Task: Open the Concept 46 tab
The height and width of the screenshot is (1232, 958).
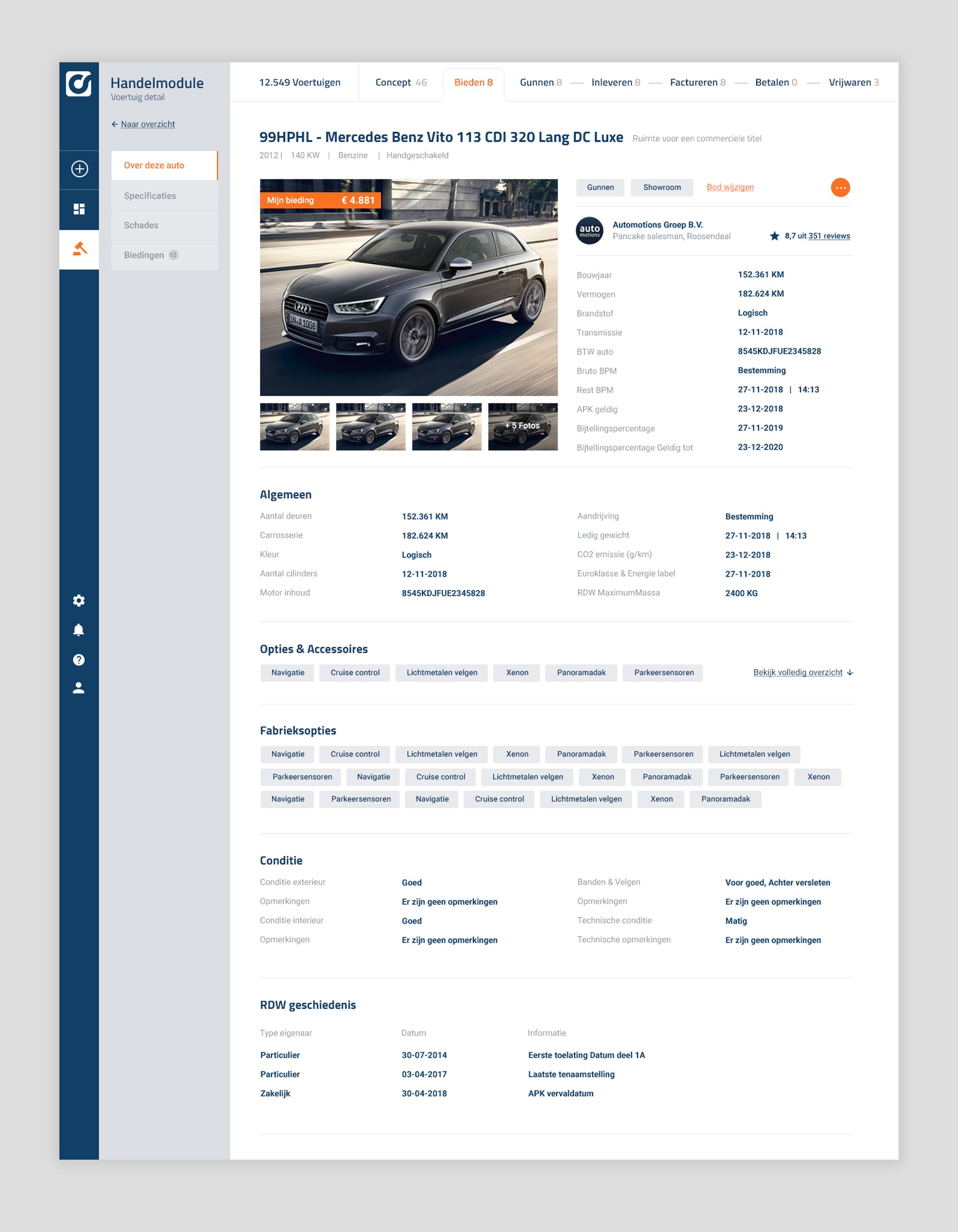Action: [400, 82]
